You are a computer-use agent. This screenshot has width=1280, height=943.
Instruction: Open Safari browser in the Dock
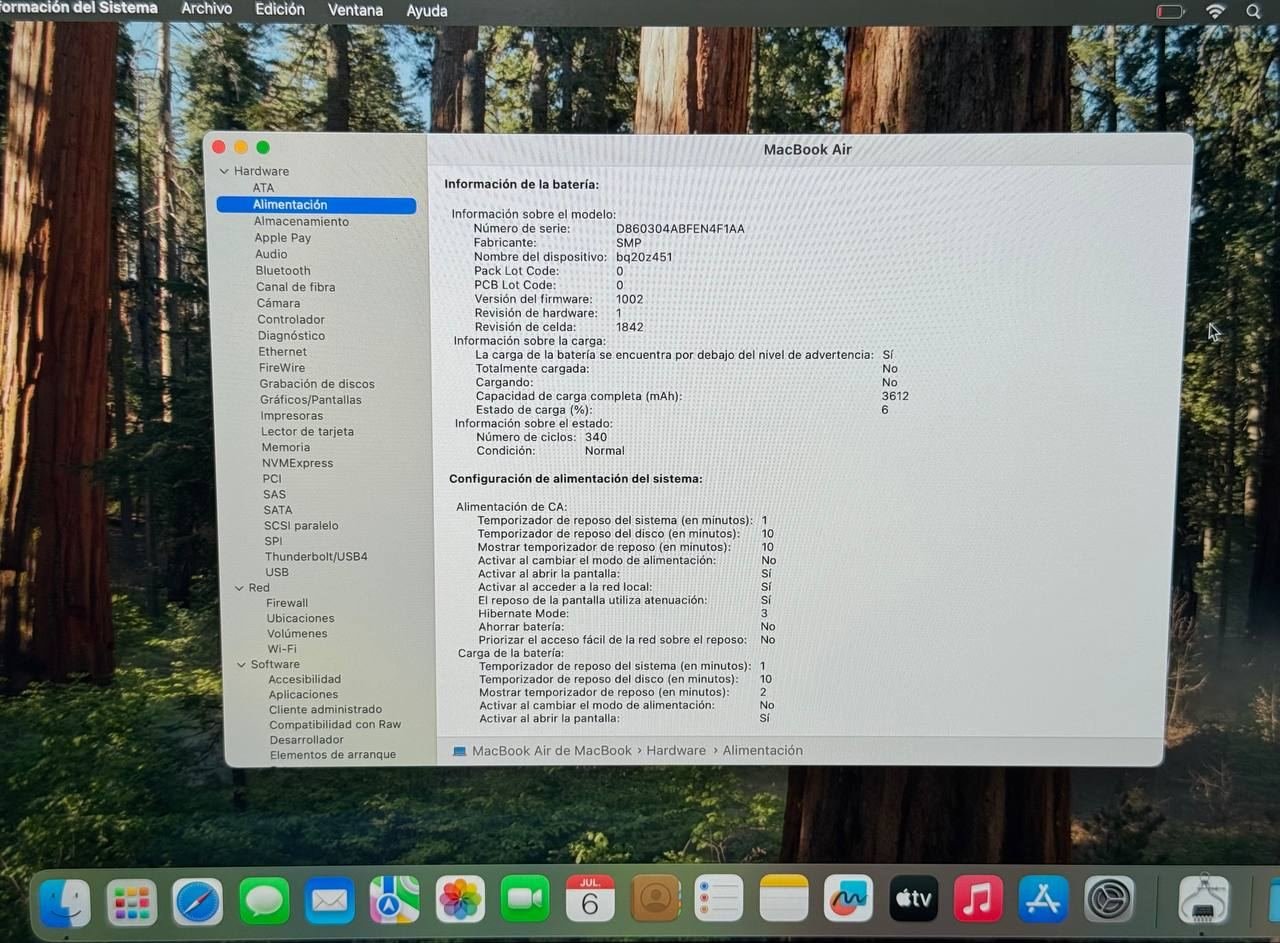pyautogui.click(x=197, y=900)
